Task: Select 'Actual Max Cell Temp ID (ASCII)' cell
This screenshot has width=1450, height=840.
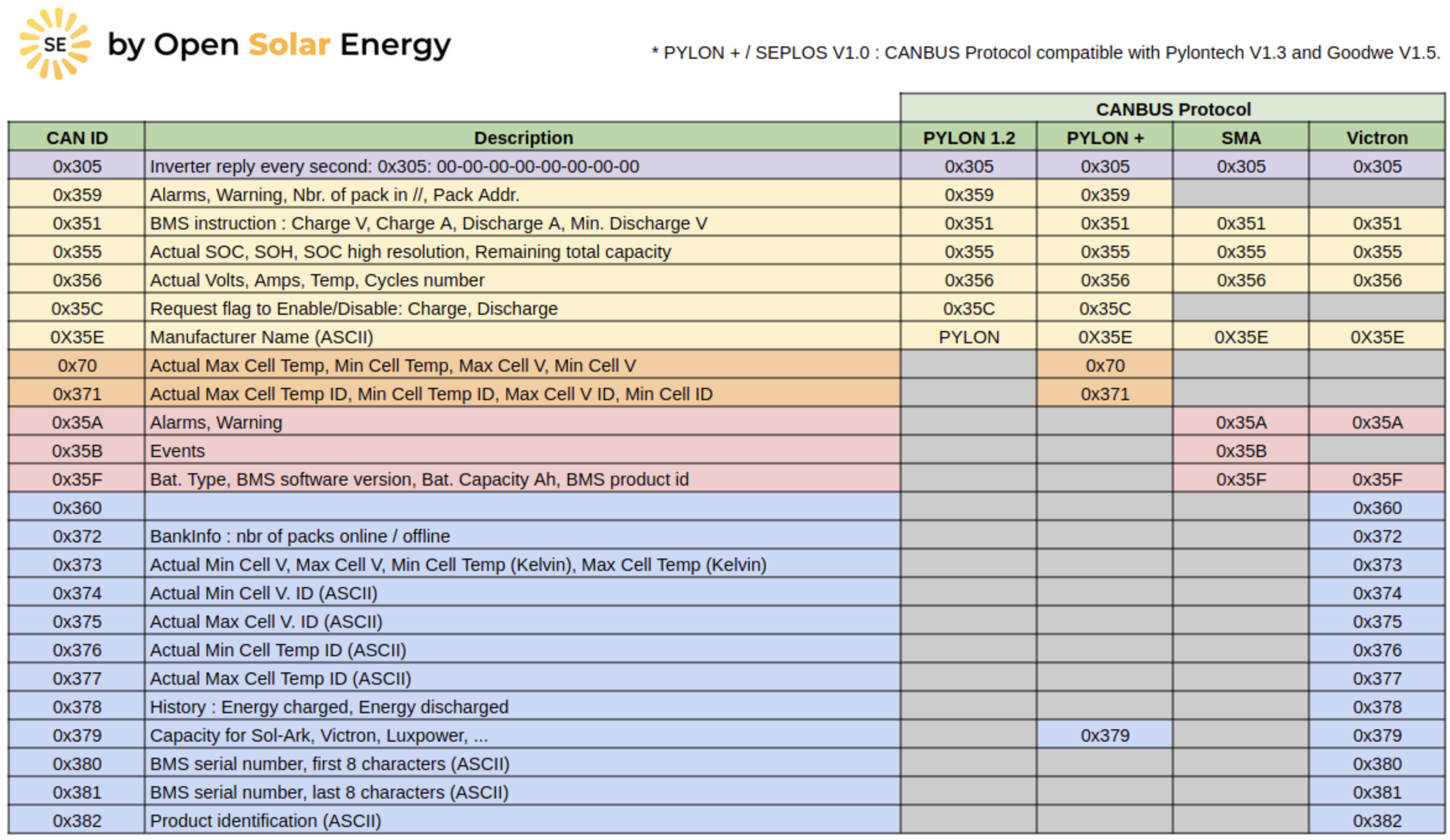Action: (x=523, y=678)
